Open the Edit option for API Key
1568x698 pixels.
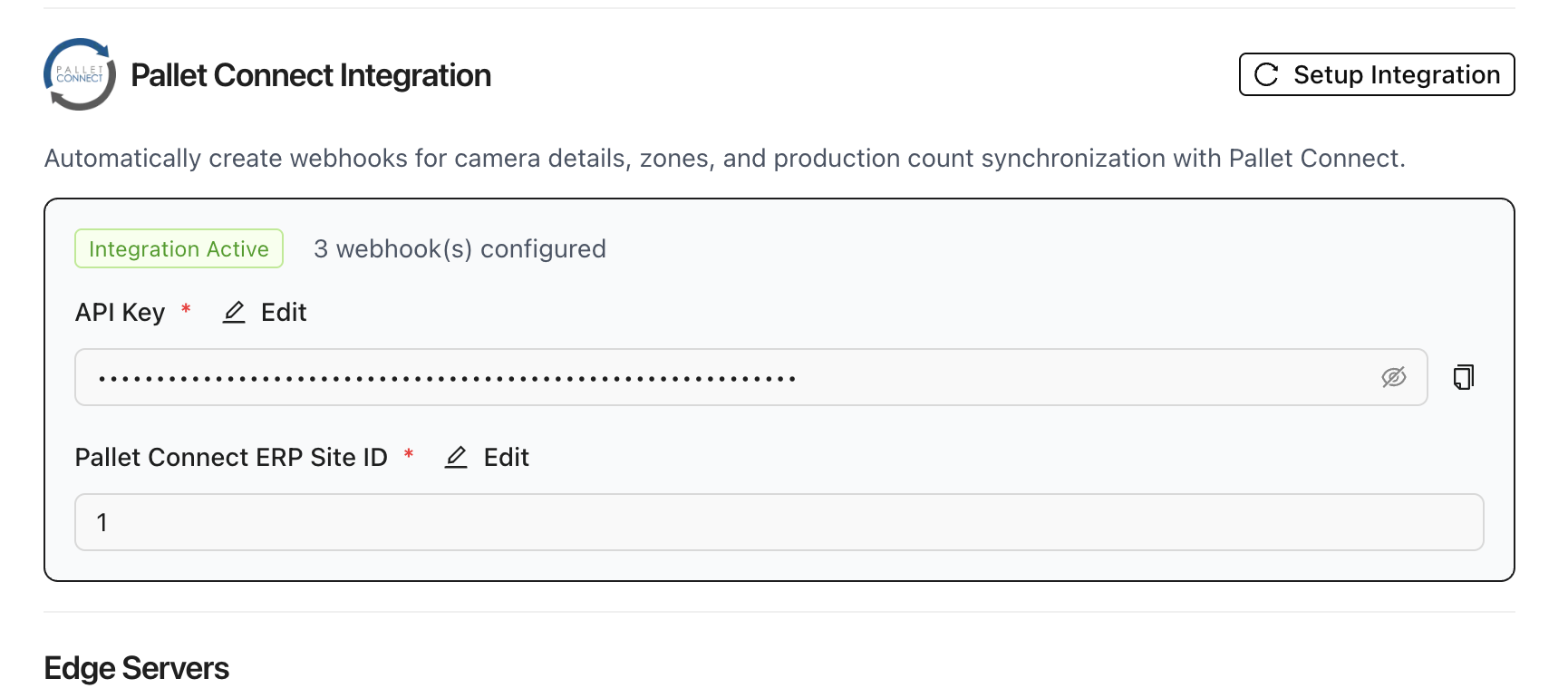pos(283,312)
